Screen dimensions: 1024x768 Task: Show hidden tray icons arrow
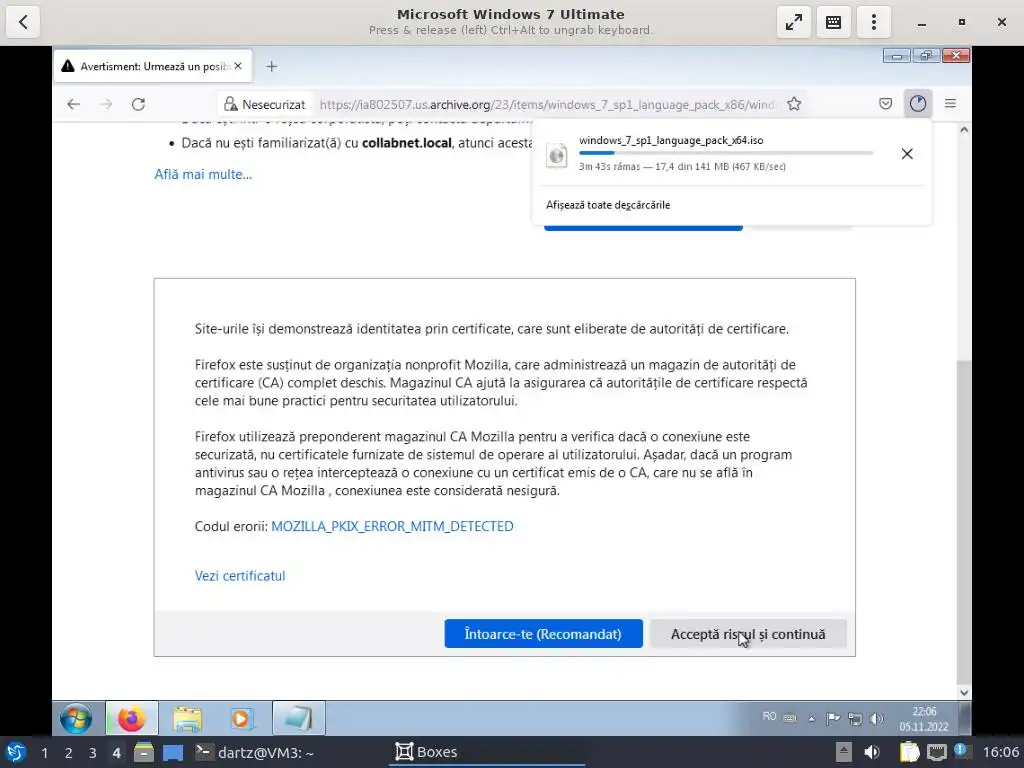click(x=812, y=718)
